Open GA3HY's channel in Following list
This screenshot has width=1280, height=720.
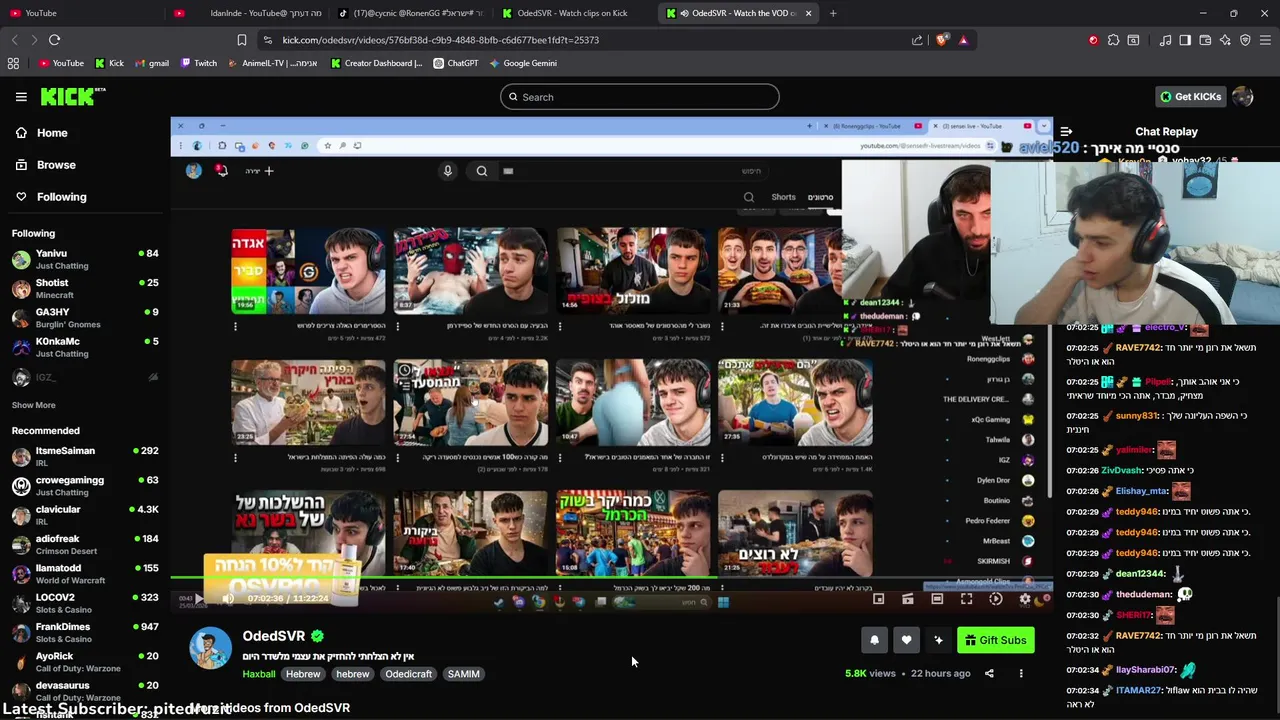coord(85,318)
